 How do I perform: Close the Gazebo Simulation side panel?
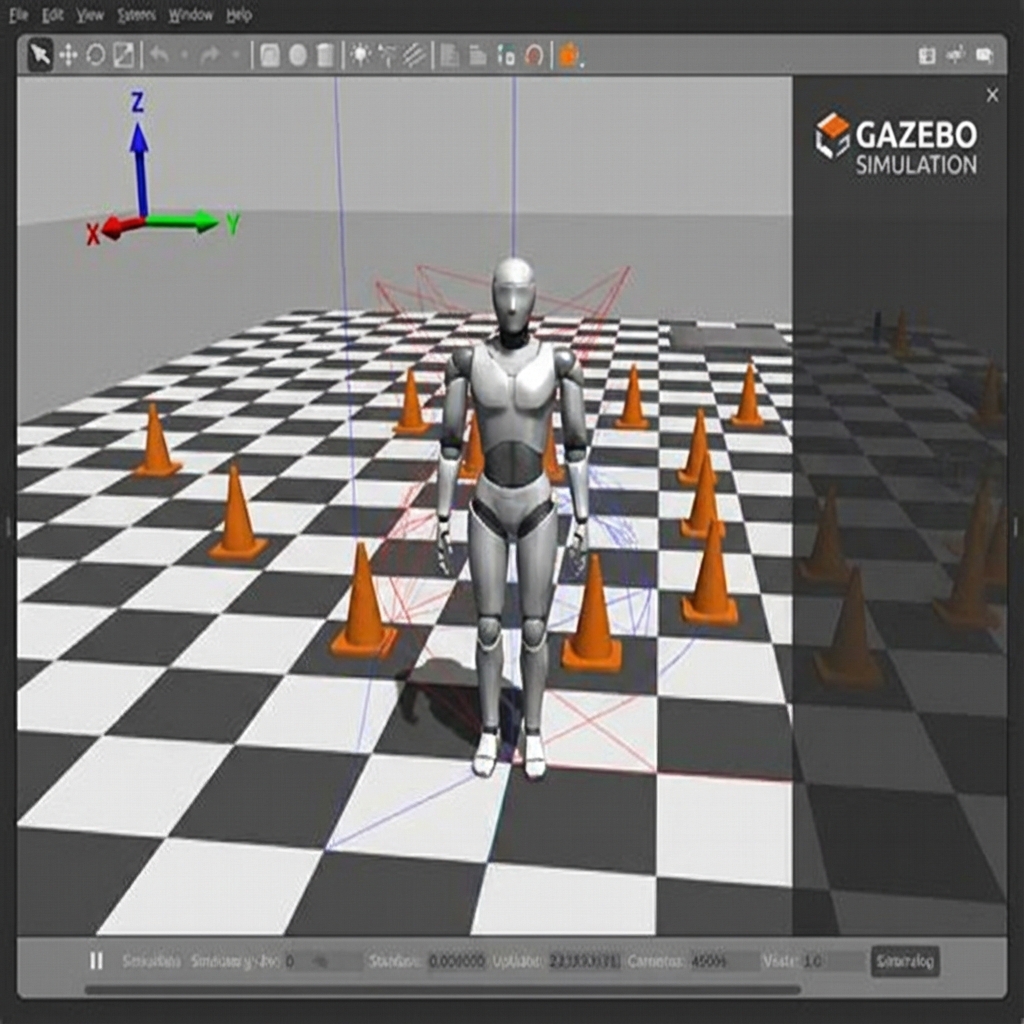(x=992, y=95)
